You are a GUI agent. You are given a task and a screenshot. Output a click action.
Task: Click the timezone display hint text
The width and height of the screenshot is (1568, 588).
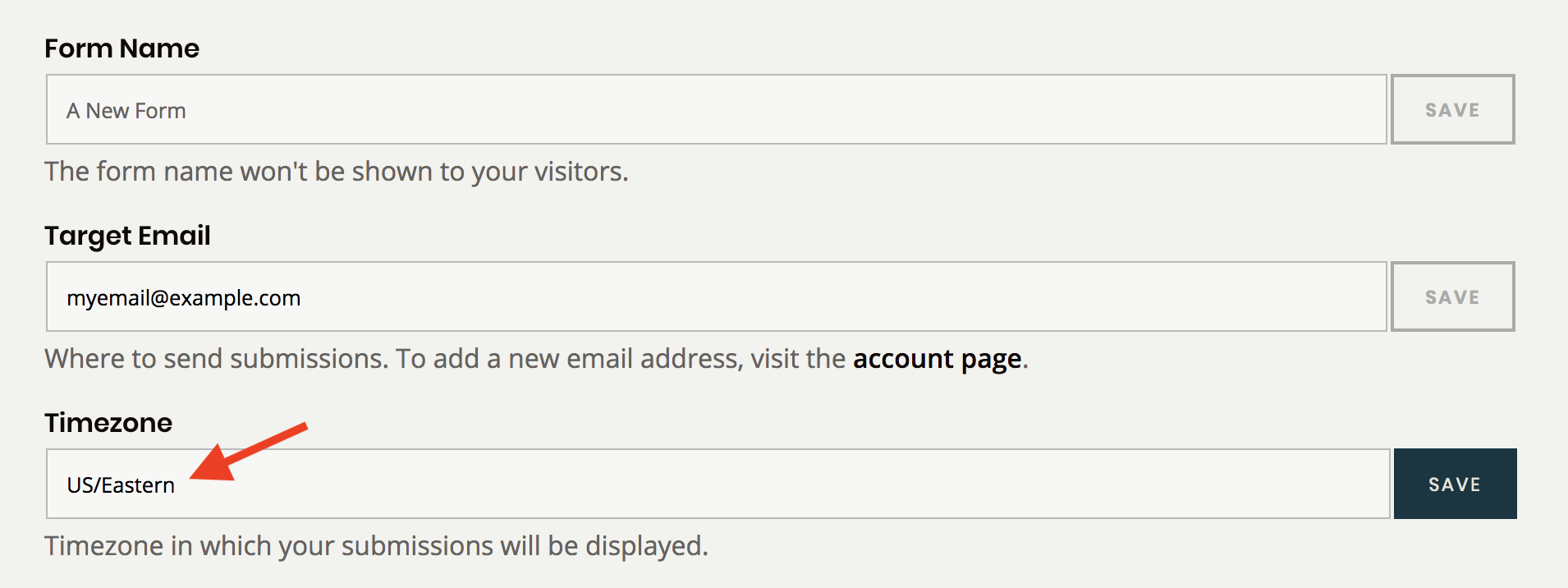[x=376, y=546]
